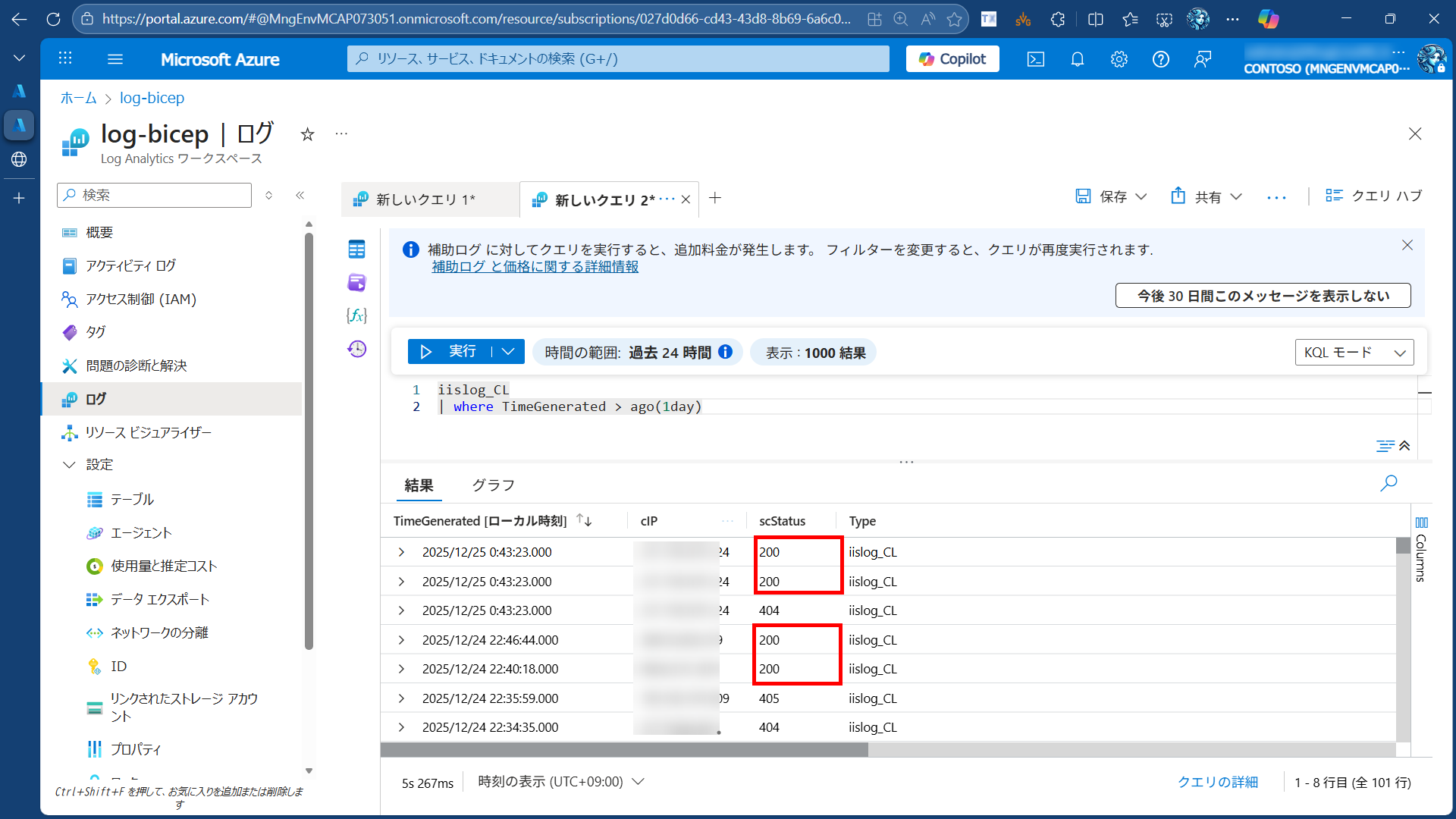Collapse the query editor pane

coord(1404,446)
